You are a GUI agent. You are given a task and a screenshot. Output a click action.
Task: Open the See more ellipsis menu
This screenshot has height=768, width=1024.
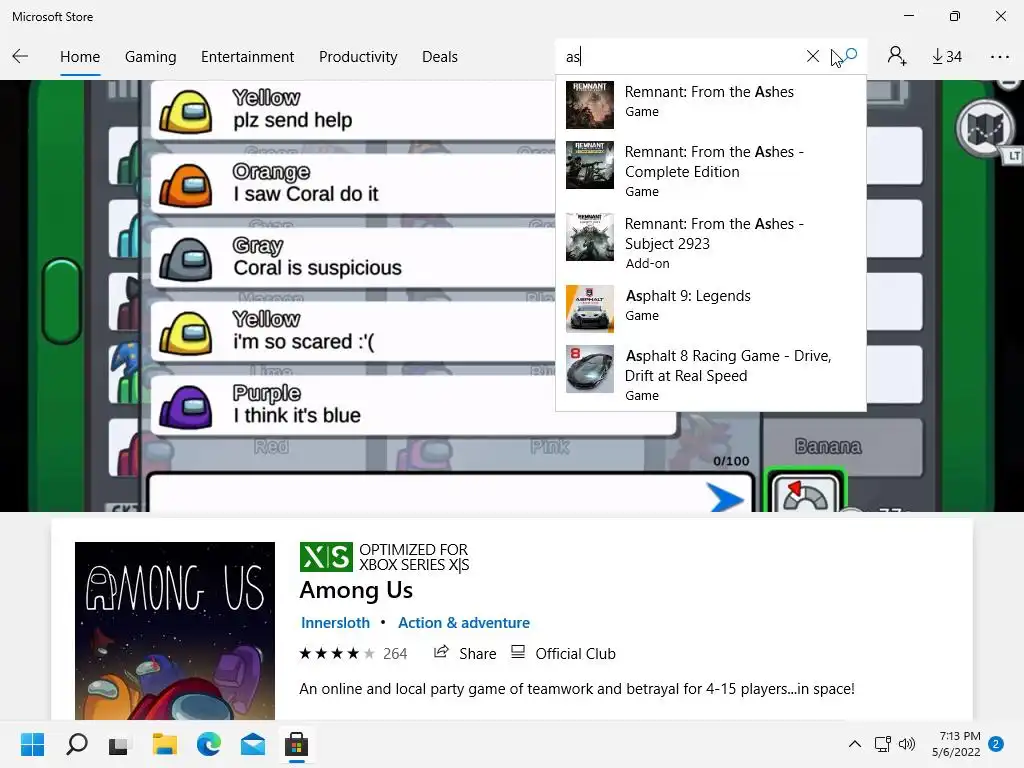click(x=999, y=57)
